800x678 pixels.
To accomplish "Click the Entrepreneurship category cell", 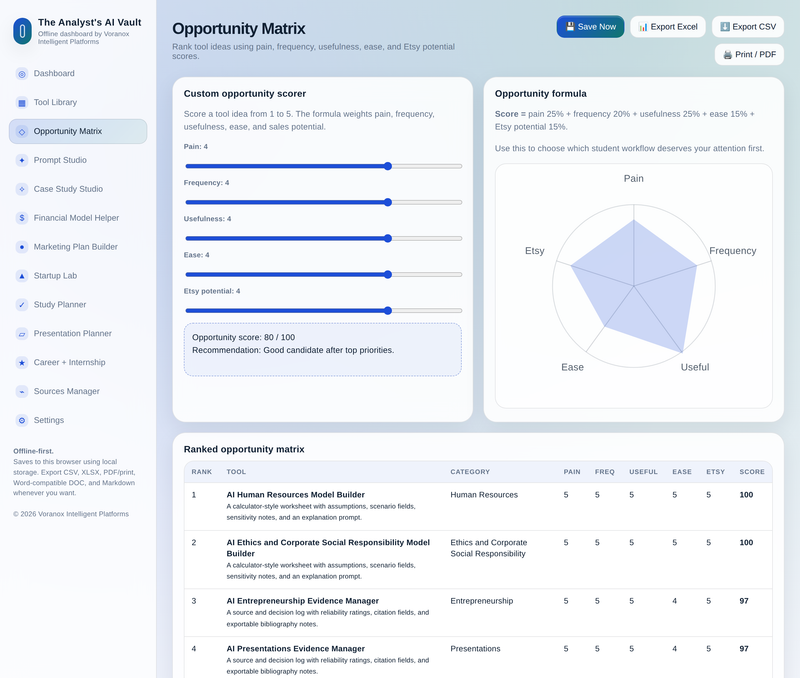I will (482, 601).
